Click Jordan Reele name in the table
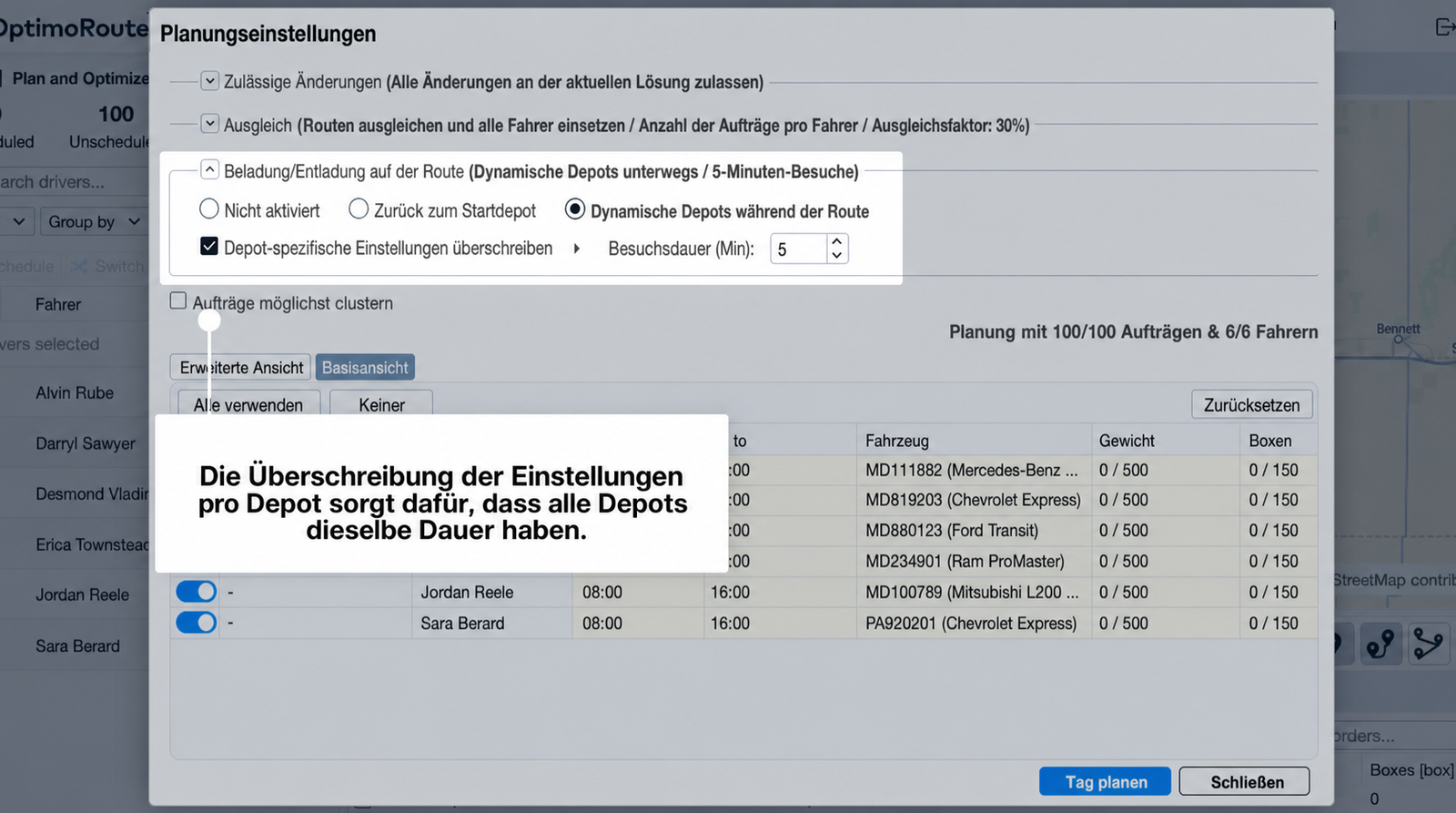The width and height of the screenshot is (1456, 813). [467, 592]
